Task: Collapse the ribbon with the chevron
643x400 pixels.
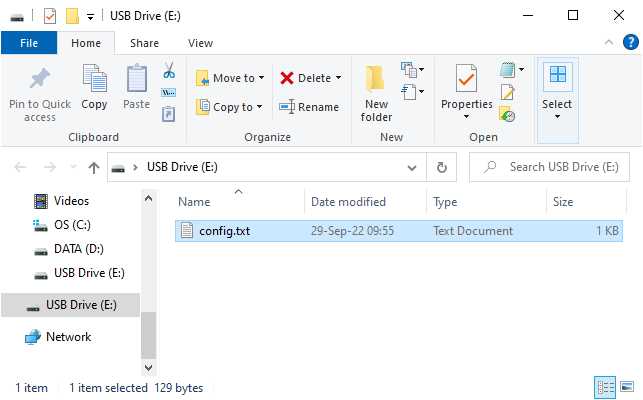Action: [609, 42]
